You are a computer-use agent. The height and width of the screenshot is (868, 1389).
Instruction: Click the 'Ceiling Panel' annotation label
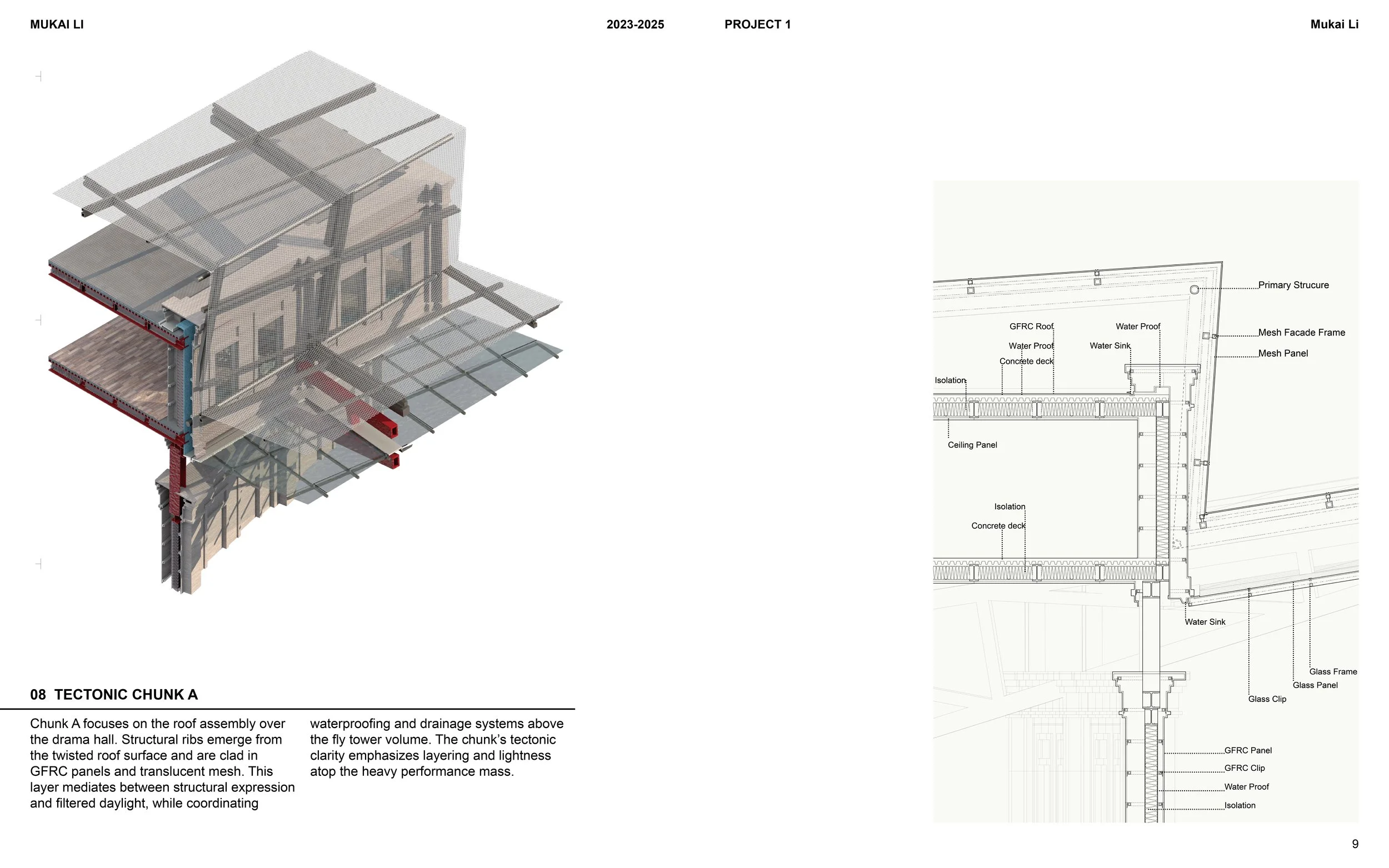972,445
